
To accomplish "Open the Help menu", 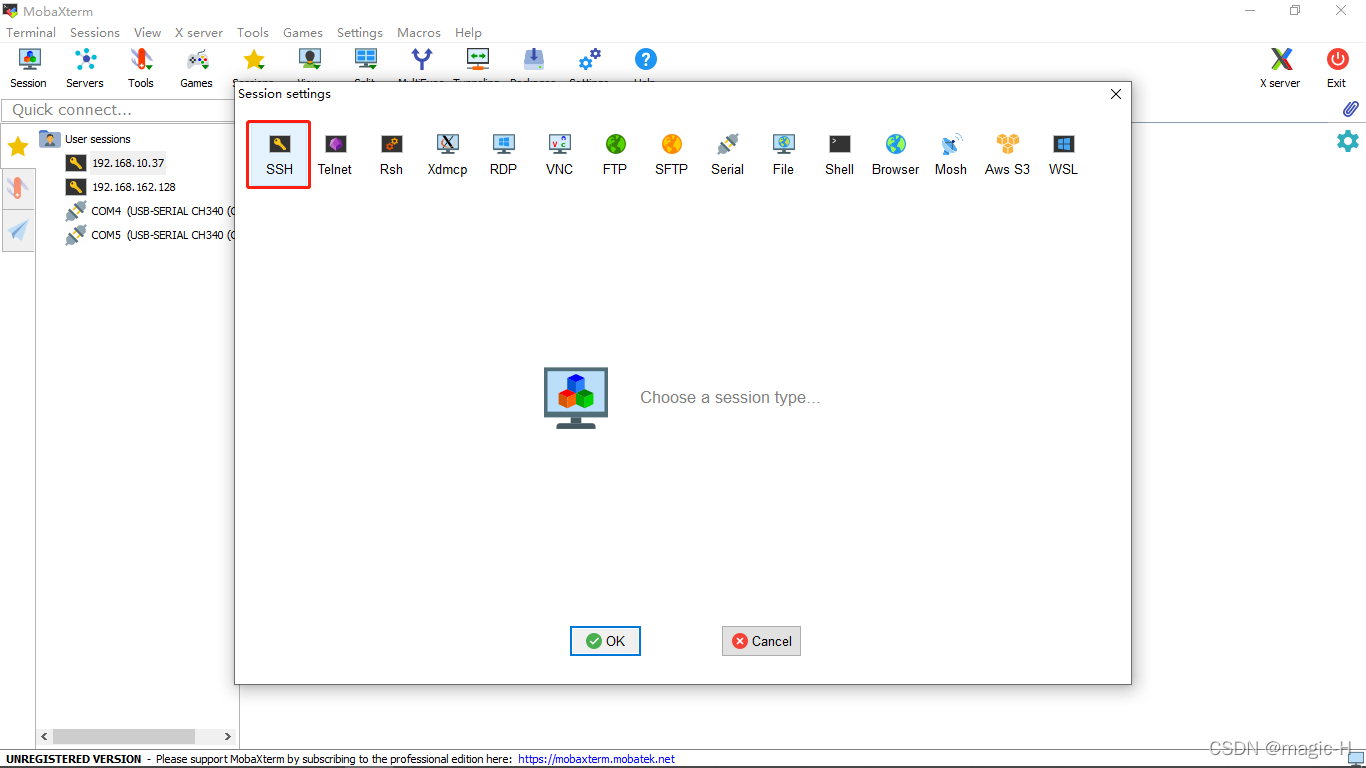I will 468,32.
